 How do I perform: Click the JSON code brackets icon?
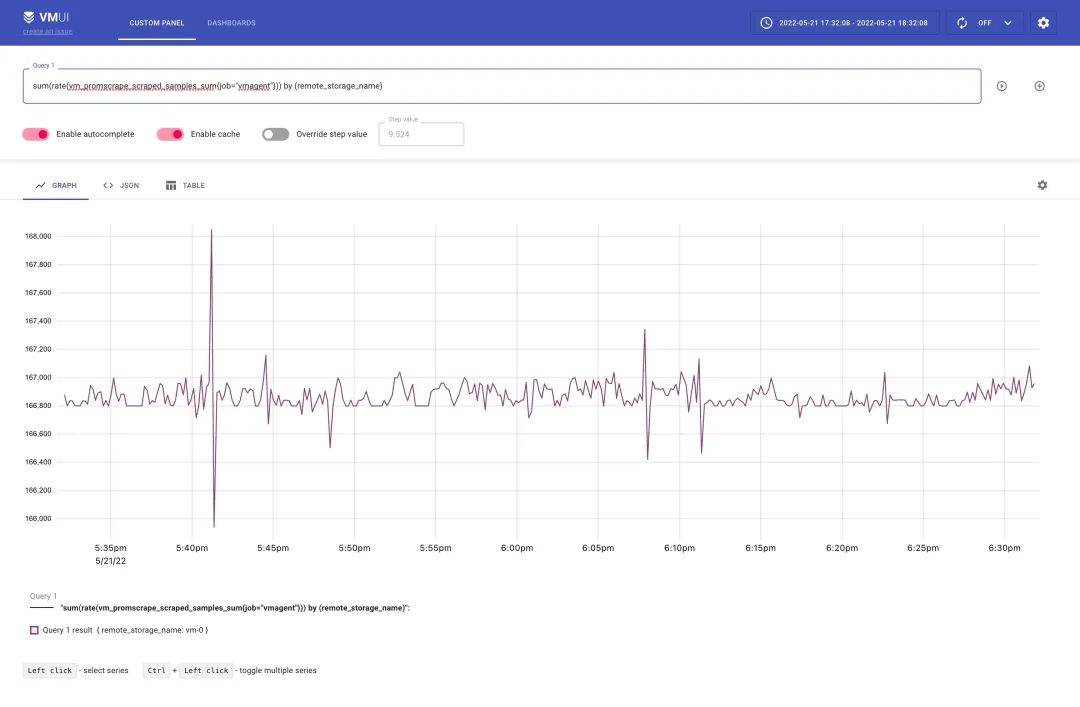(108, 185)
